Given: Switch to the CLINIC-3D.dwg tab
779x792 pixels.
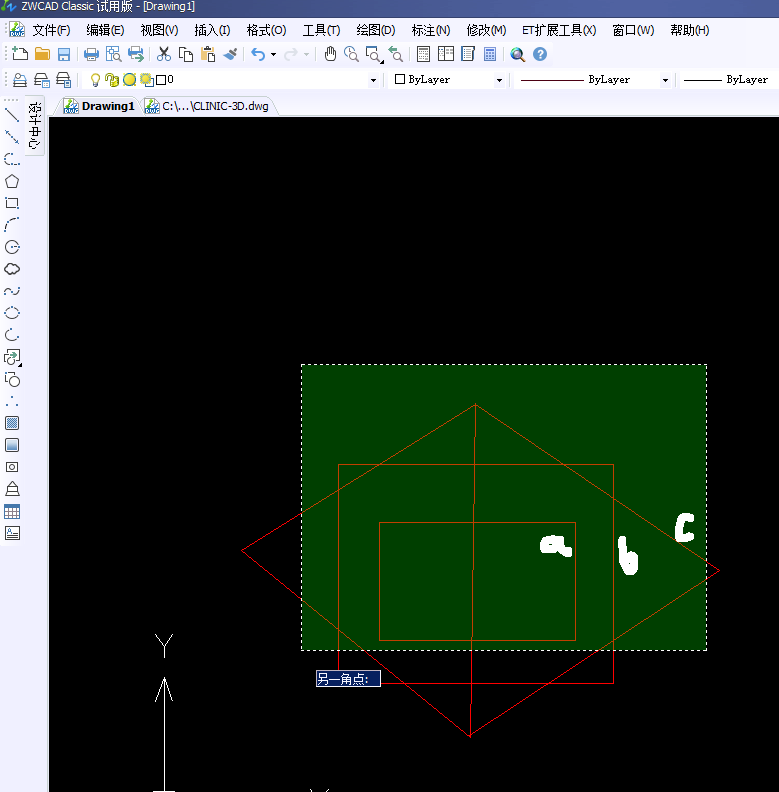Looking at the screenshot, I should tap(207, 105).
